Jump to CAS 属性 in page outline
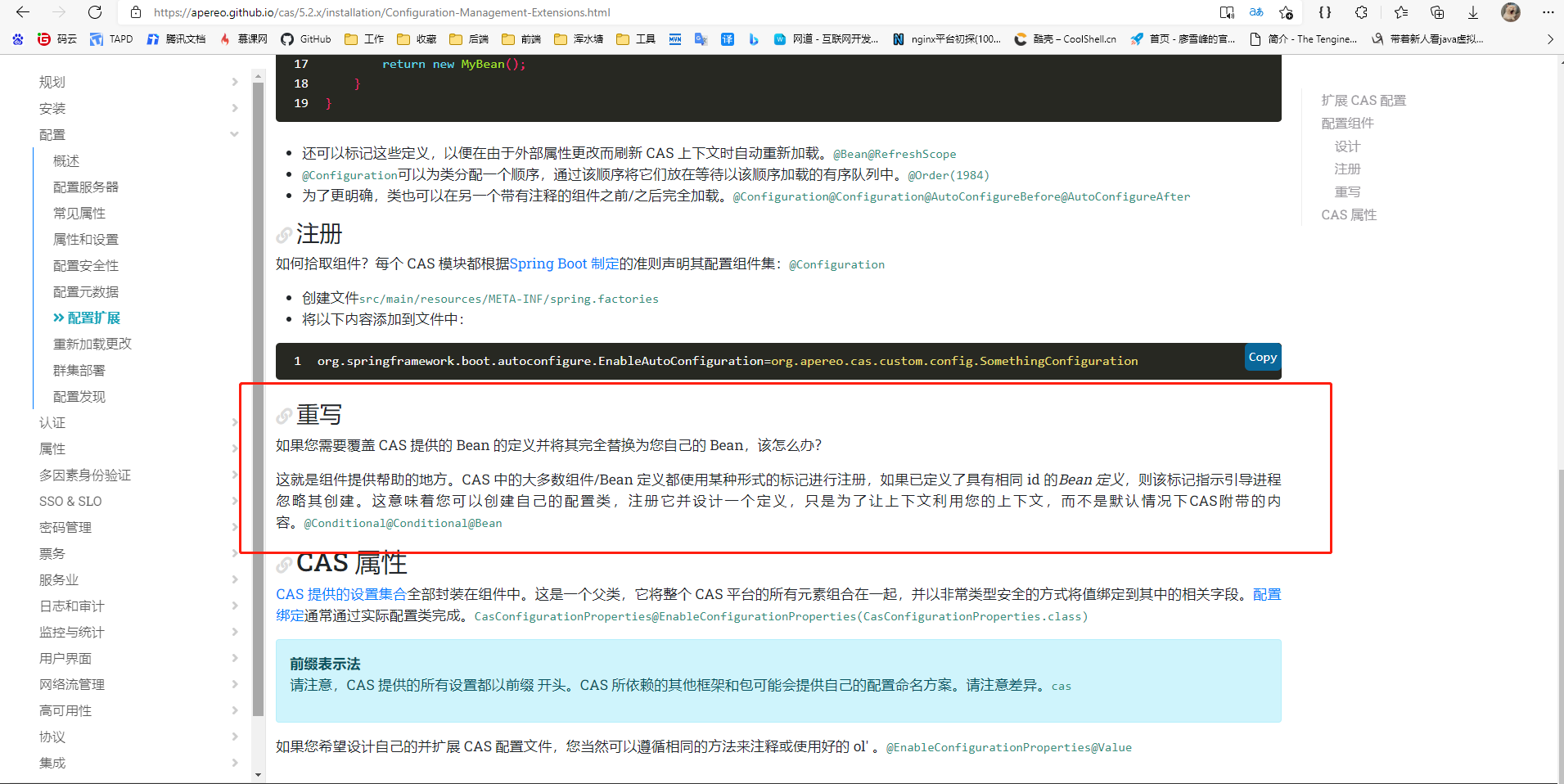This screenshot has width=1564, height=784. coord(1349,214)
